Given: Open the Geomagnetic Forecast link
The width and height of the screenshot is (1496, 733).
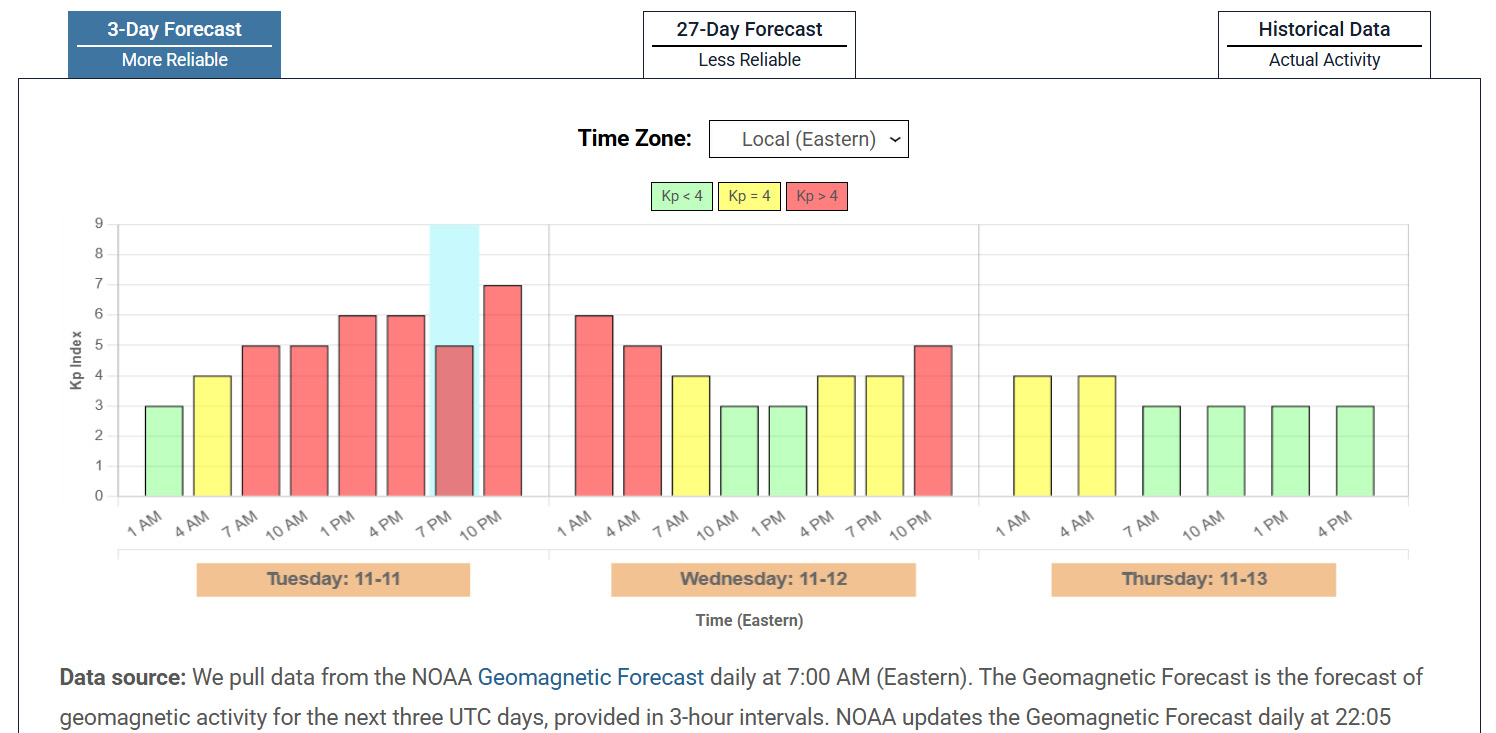Looking at the screenshot, I should point(591,677).
